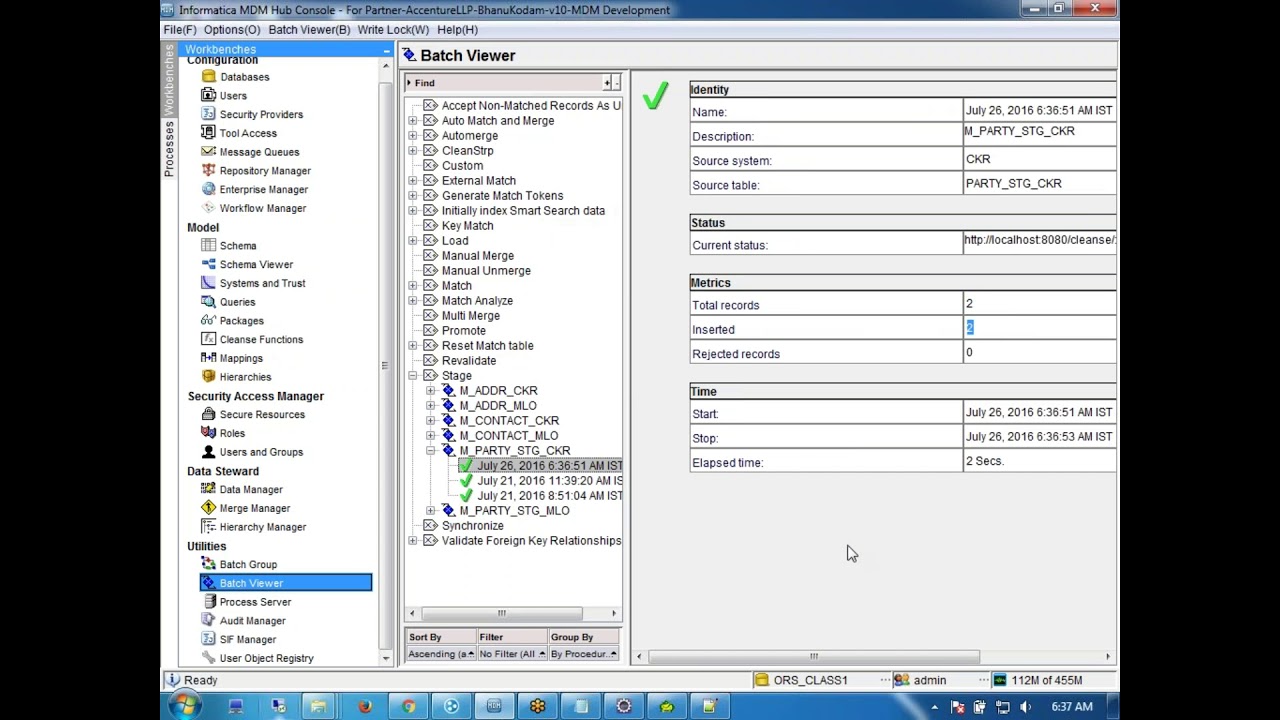1280x720 pixels.
Task: Open Chrome from the taskbar
Action: point(408,706)
